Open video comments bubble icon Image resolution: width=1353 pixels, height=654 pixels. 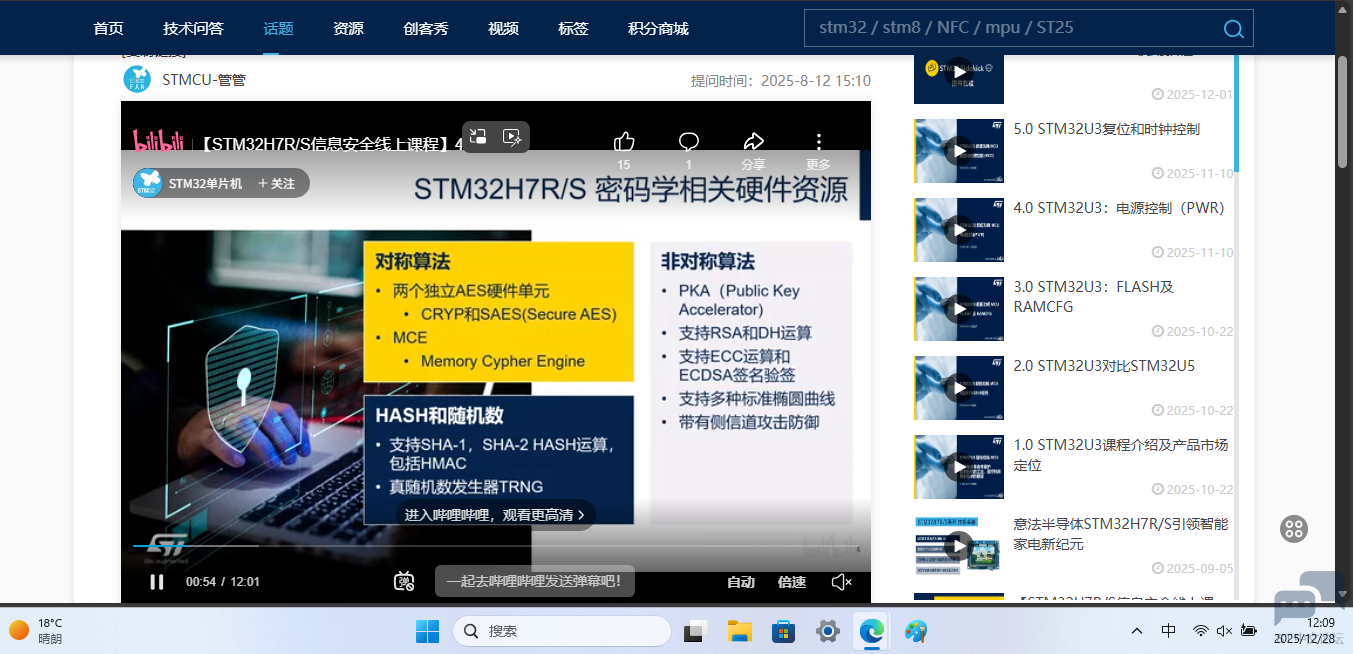click(689, 141)
